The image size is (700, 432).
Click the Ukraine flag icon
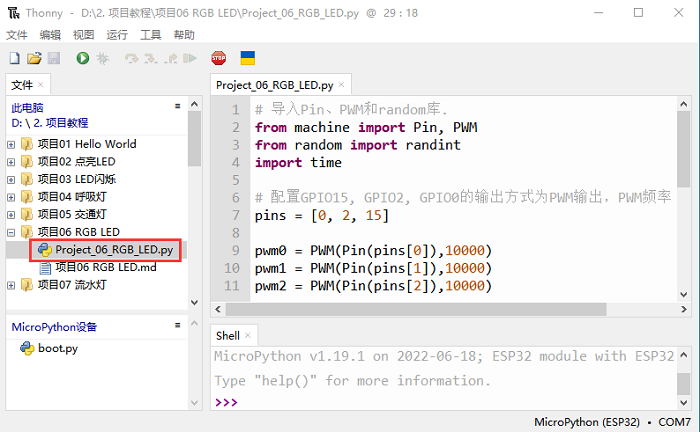coord(245,59)
